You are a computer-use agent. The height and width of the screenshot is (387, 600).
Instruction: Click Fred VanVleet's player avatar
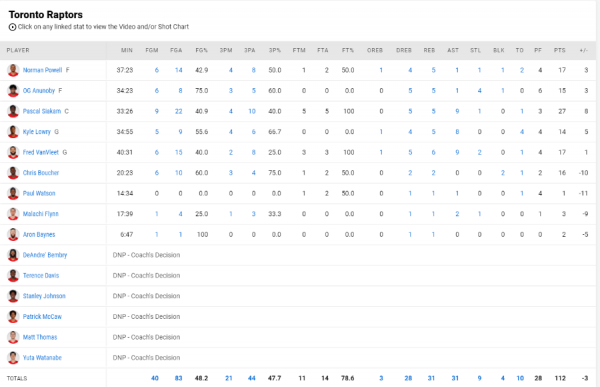coord(13,152)
